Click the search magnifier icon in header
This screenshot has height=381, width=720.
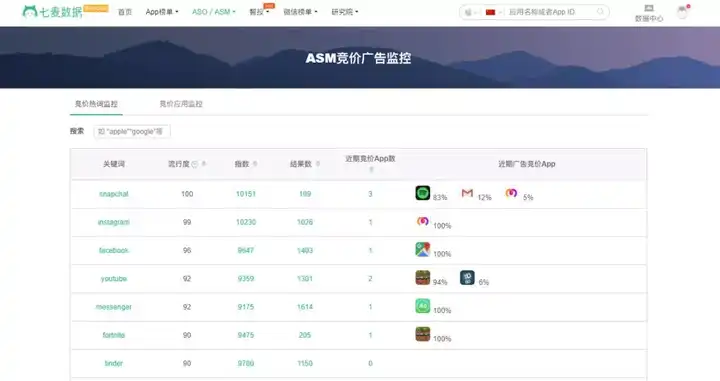(x=600, y=12)
